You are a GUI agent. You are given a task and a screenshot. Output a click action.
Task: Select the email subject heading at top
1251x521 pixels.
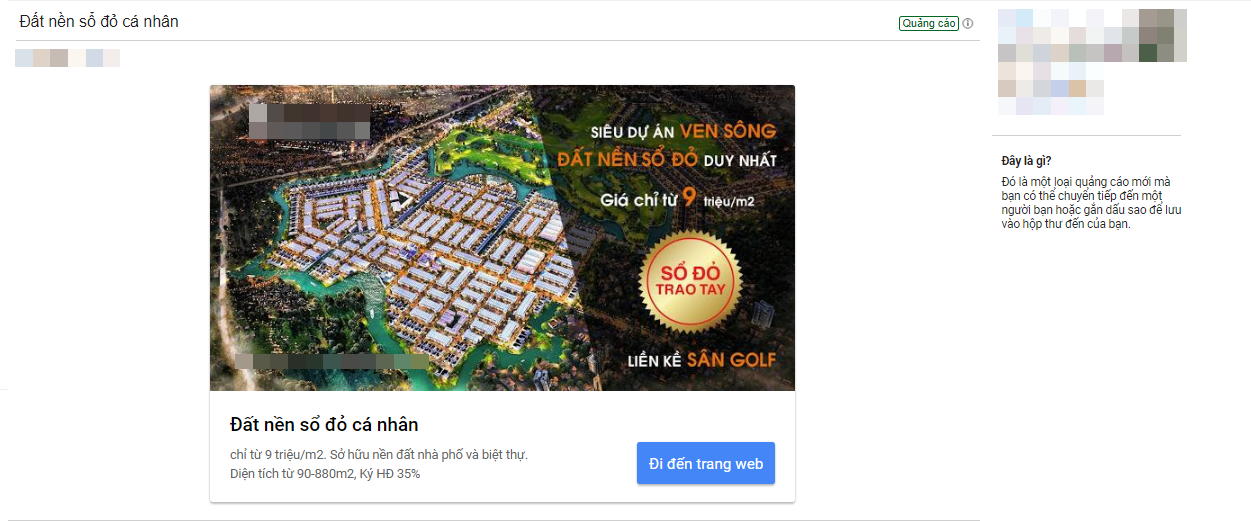point(99,21)
